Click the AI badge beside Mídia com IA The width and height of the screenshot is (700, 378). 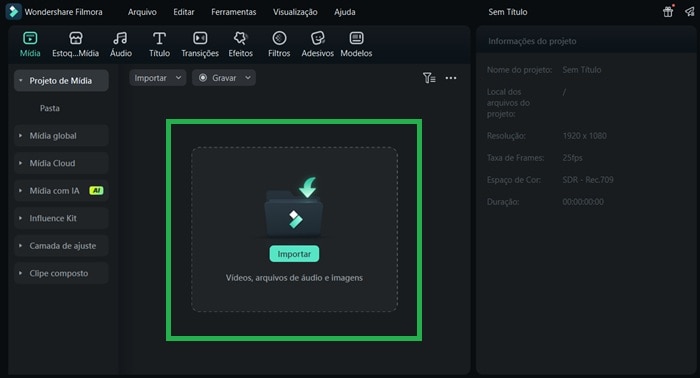pos(96,191)
